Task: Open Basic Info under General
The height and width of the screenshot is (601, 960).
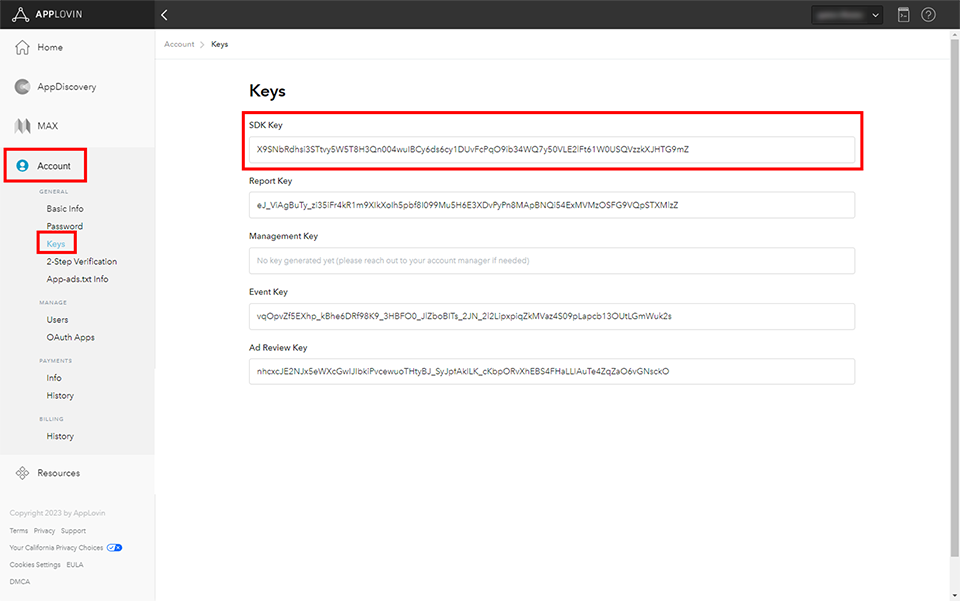Action: pos(65,209)
